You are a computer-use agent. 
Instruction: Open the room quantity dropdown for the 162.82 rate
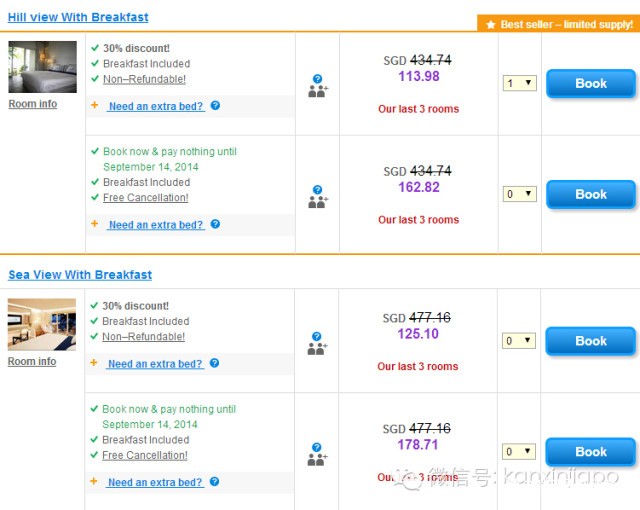[520, 194]
